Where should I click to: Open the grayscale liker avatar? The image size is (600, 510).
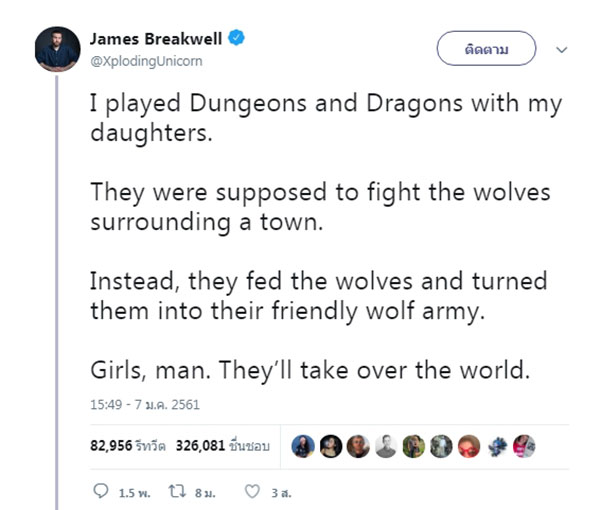pos(386,446)
